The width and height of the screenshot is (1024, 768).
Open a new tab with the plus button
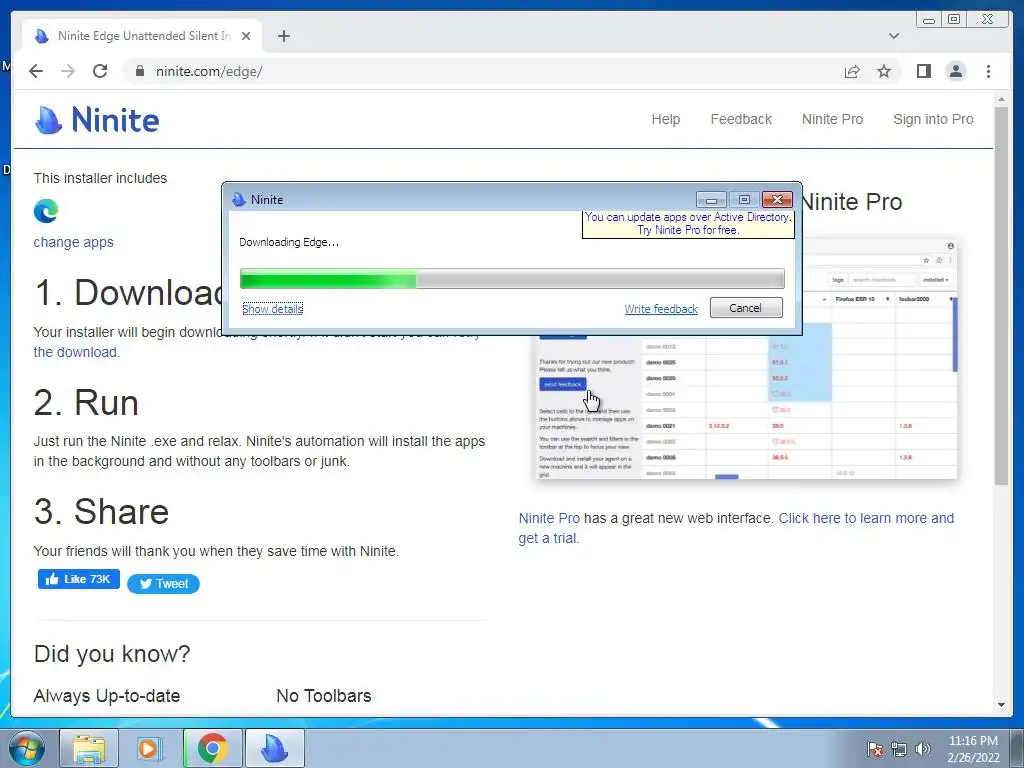(x=283, y=36)
